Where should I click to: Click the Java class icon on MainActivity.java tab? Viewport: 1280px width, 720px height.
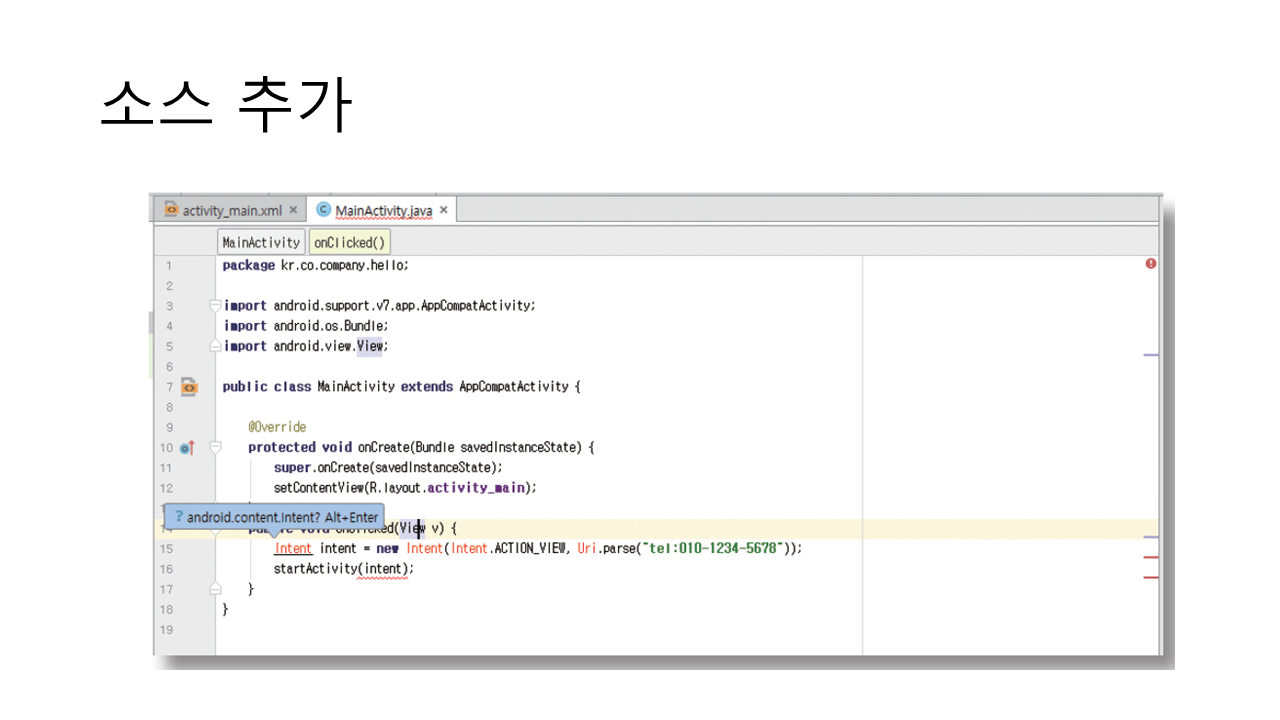click(323, 210)
